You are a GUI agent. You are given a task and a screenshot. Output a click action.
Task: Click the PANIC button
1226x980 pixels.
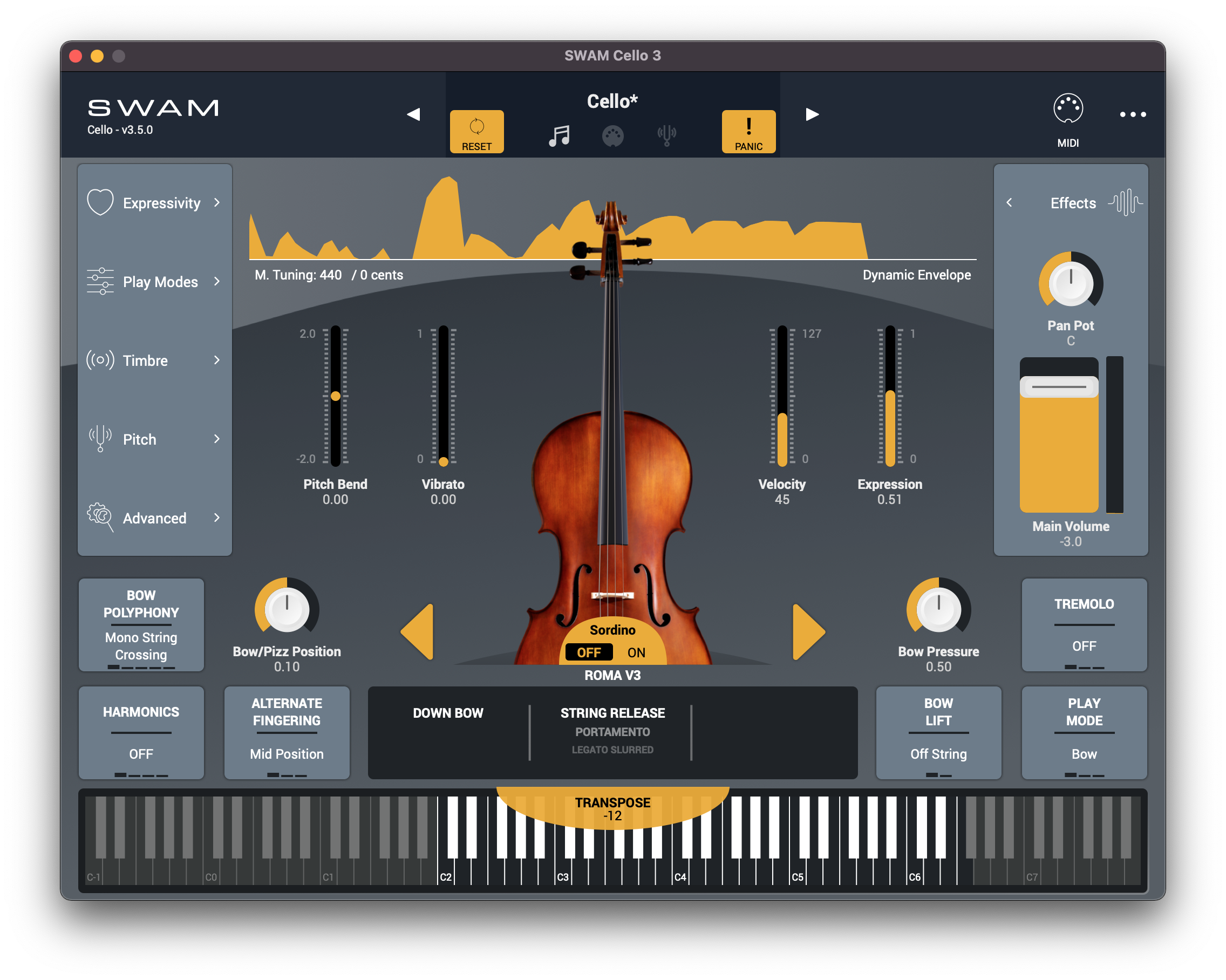click(x=748, y=131)
